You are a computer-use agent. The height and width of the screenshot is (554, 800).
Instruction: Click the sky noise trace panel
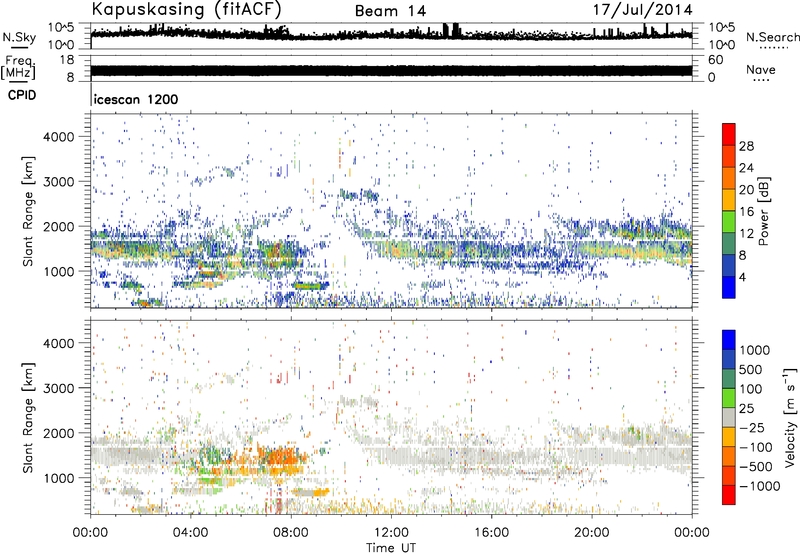click(x=391, y=36)
